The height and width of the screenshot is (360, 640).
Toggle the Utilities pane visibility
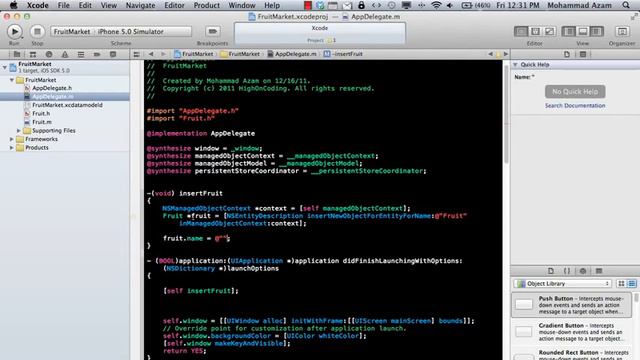(x=597, y=31)
